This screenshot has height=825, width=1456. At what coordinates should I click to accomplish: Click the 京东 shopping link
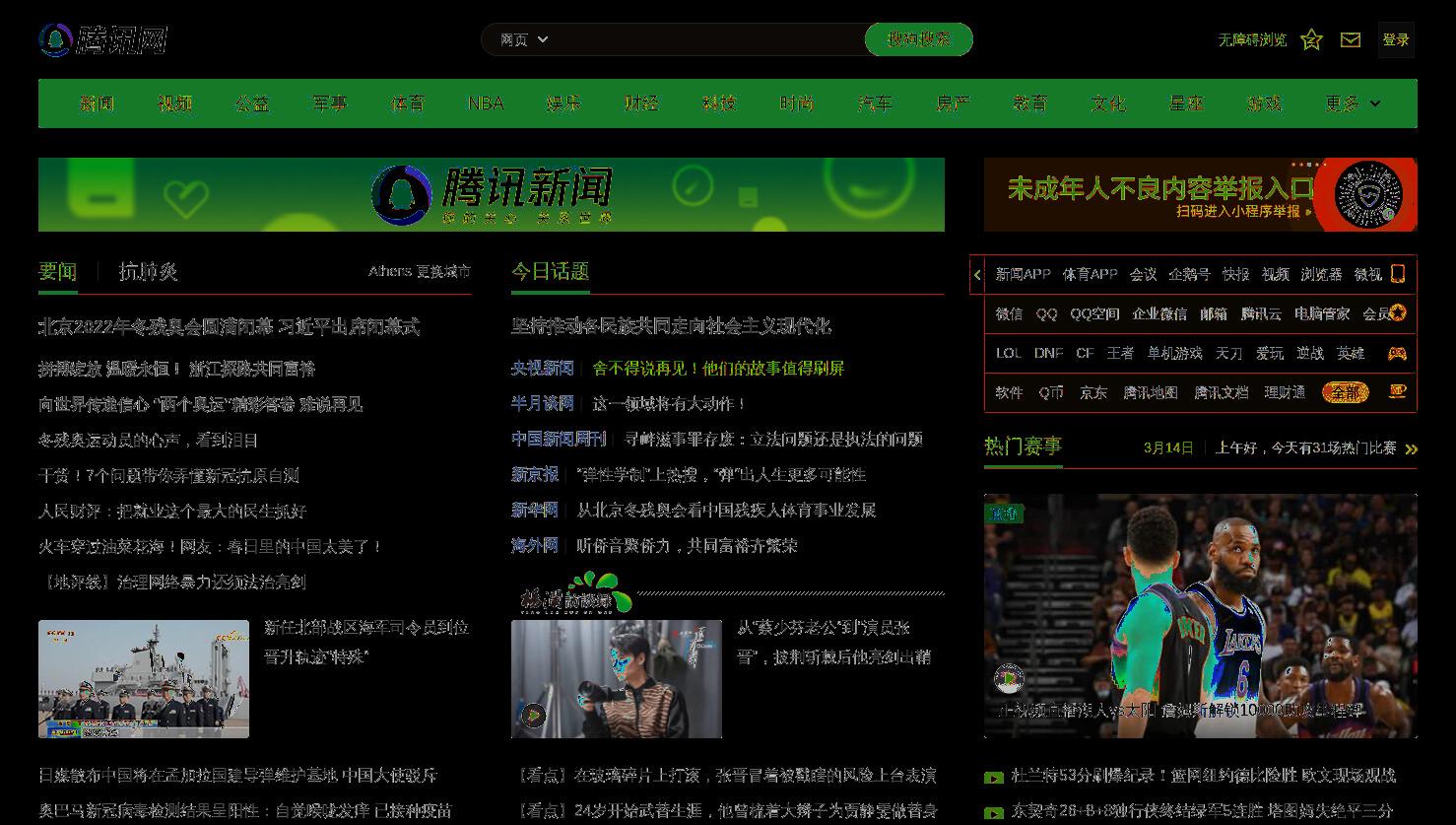tap(1093, 392)
